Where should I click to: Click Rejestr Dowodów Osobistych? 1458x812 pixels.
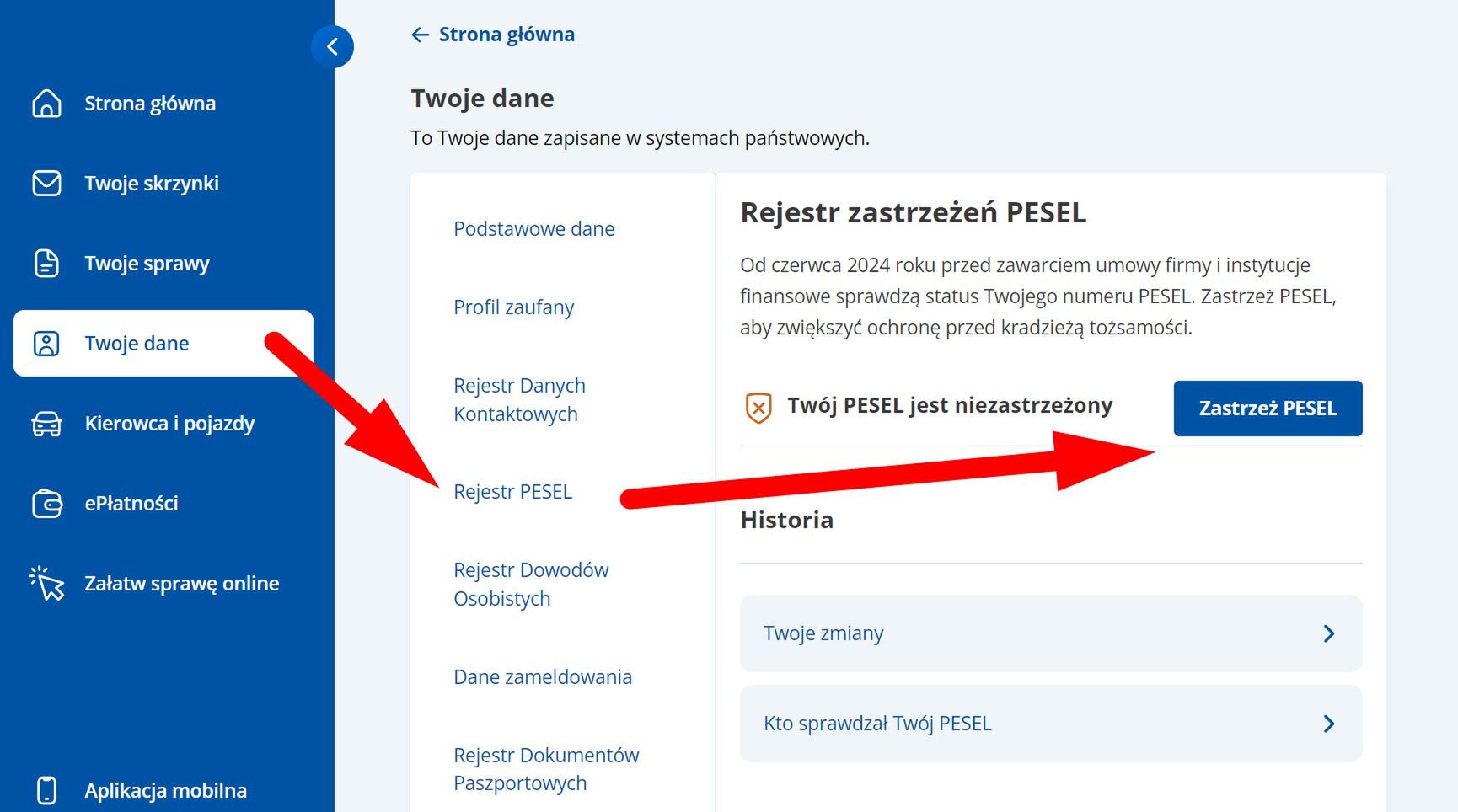(531, 584)
